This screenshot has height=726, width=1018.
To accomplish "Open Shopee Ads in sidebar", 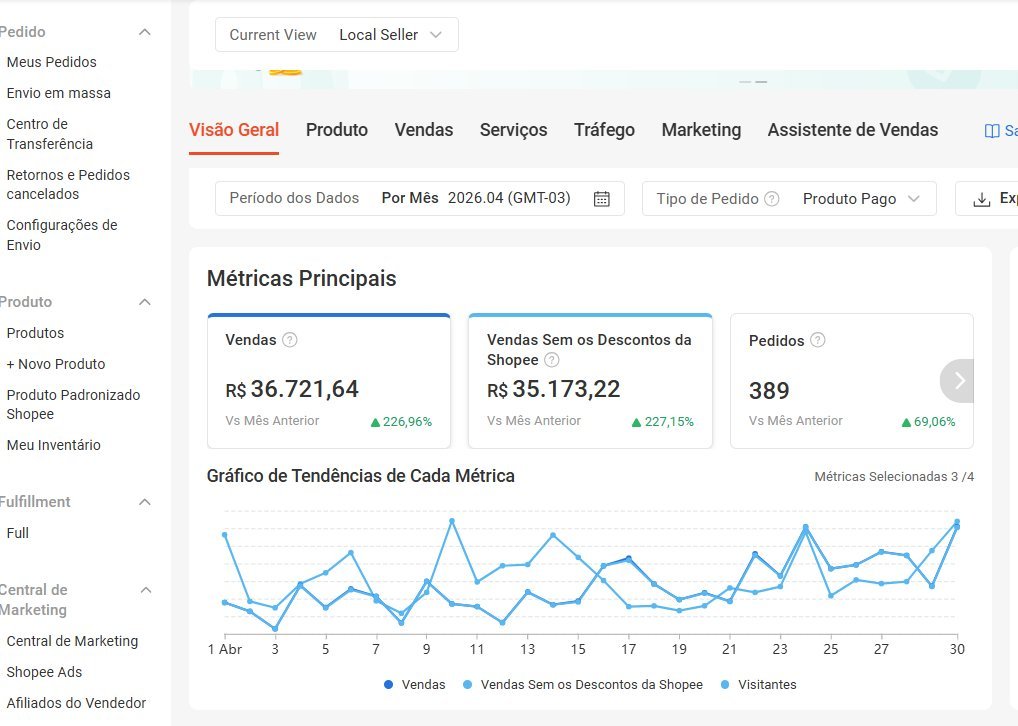I will (x=44, y=672).
